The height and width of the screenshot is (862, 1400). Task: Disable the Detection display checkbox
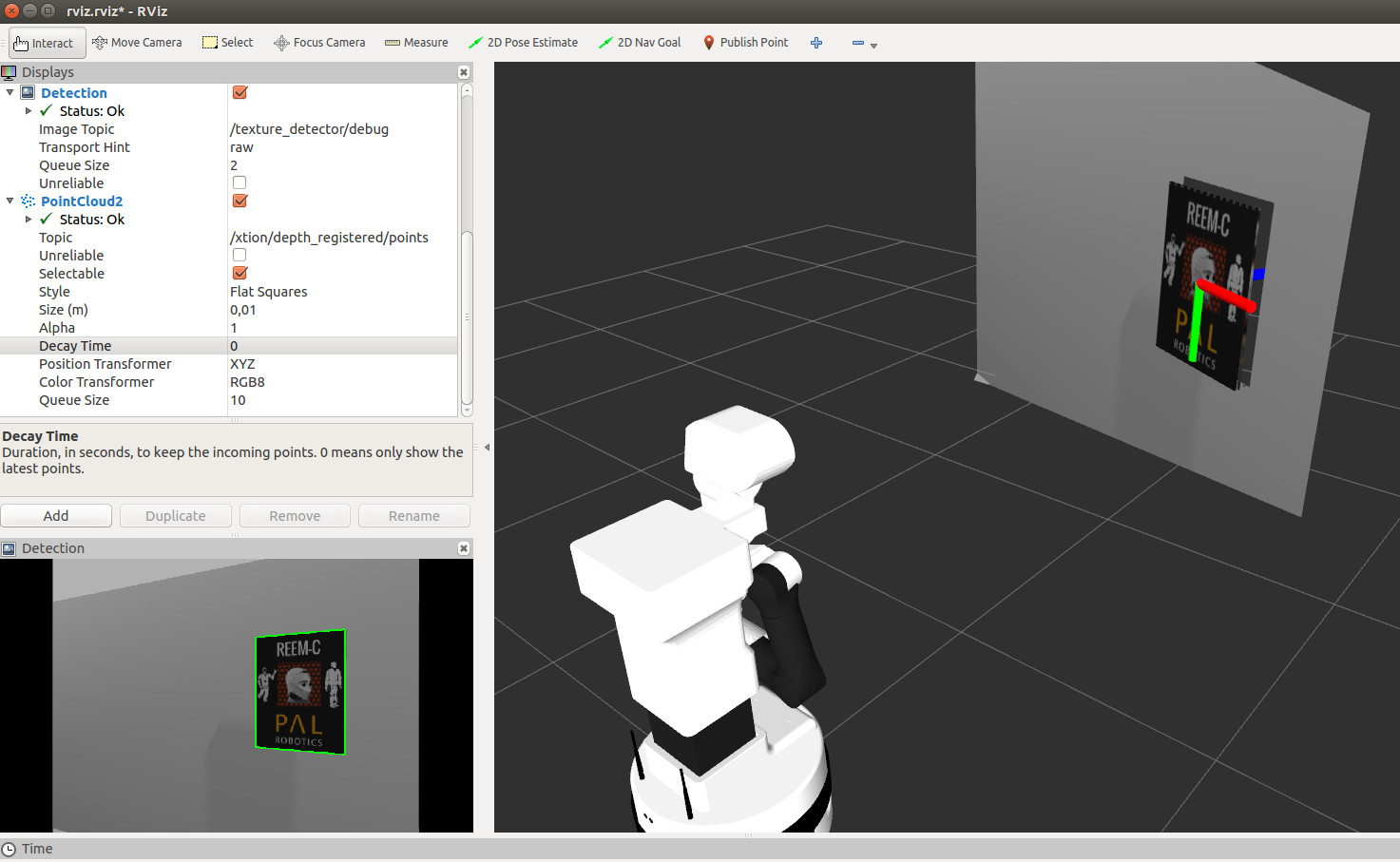(x=240, y=92)
